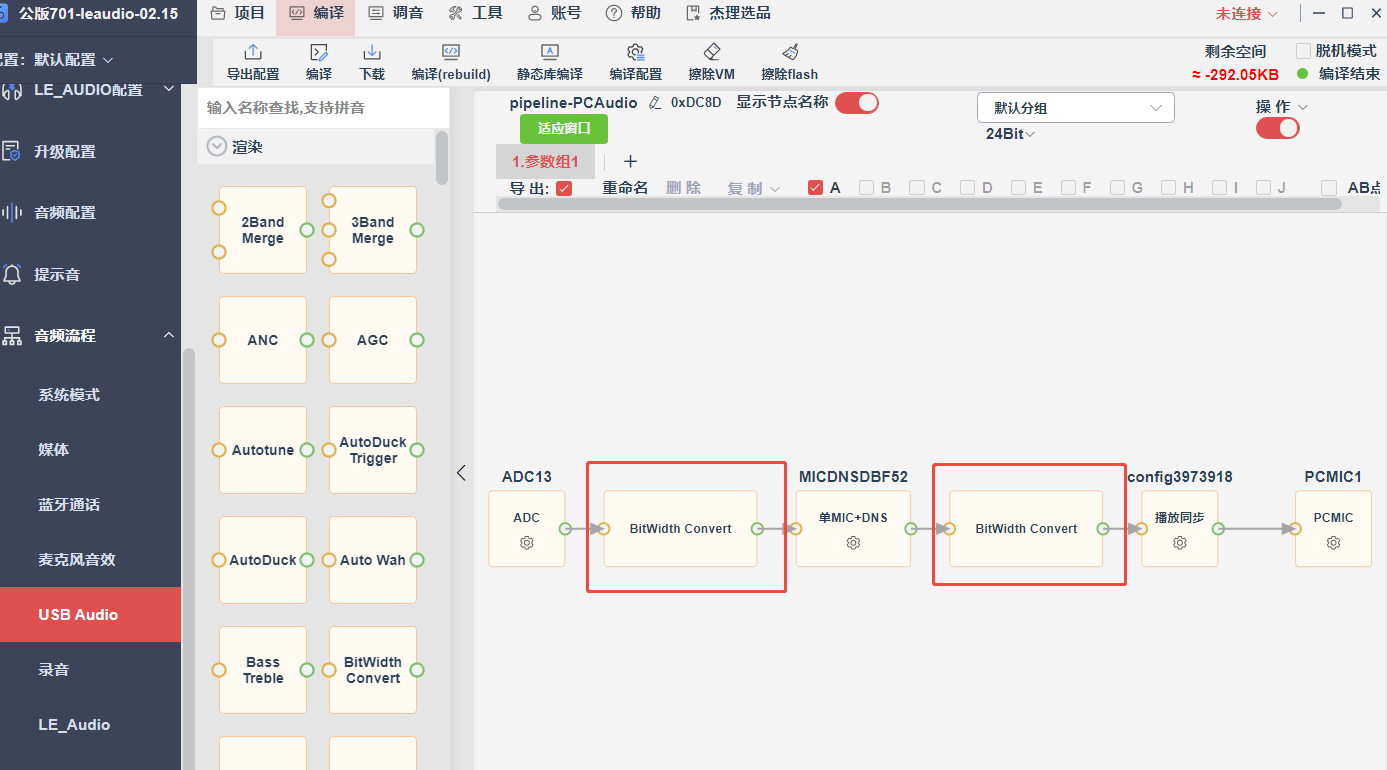Select the AutoDuck Trigger module
1387x770 pixels.
(373, 450)
